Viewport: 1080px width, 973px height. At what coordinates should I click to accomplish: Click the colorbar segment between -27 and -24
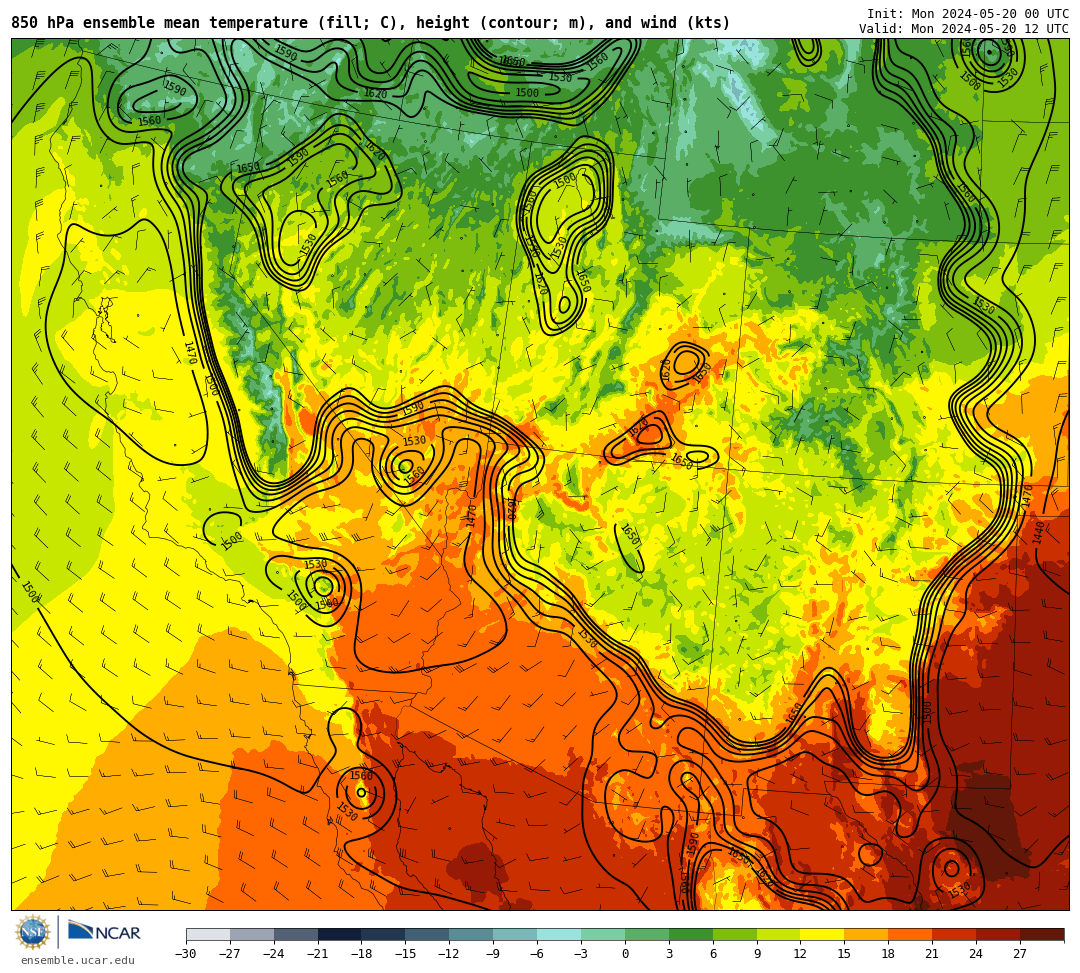pyautogui.click(x=252, y=934)
